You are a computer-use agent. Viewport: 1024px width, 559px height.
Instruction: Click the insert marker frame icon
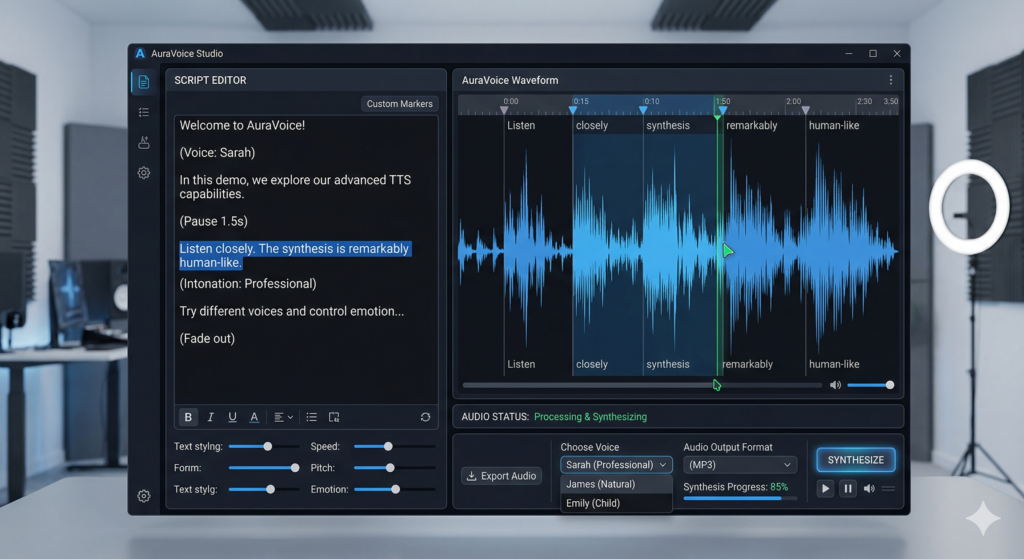point(334,417)
